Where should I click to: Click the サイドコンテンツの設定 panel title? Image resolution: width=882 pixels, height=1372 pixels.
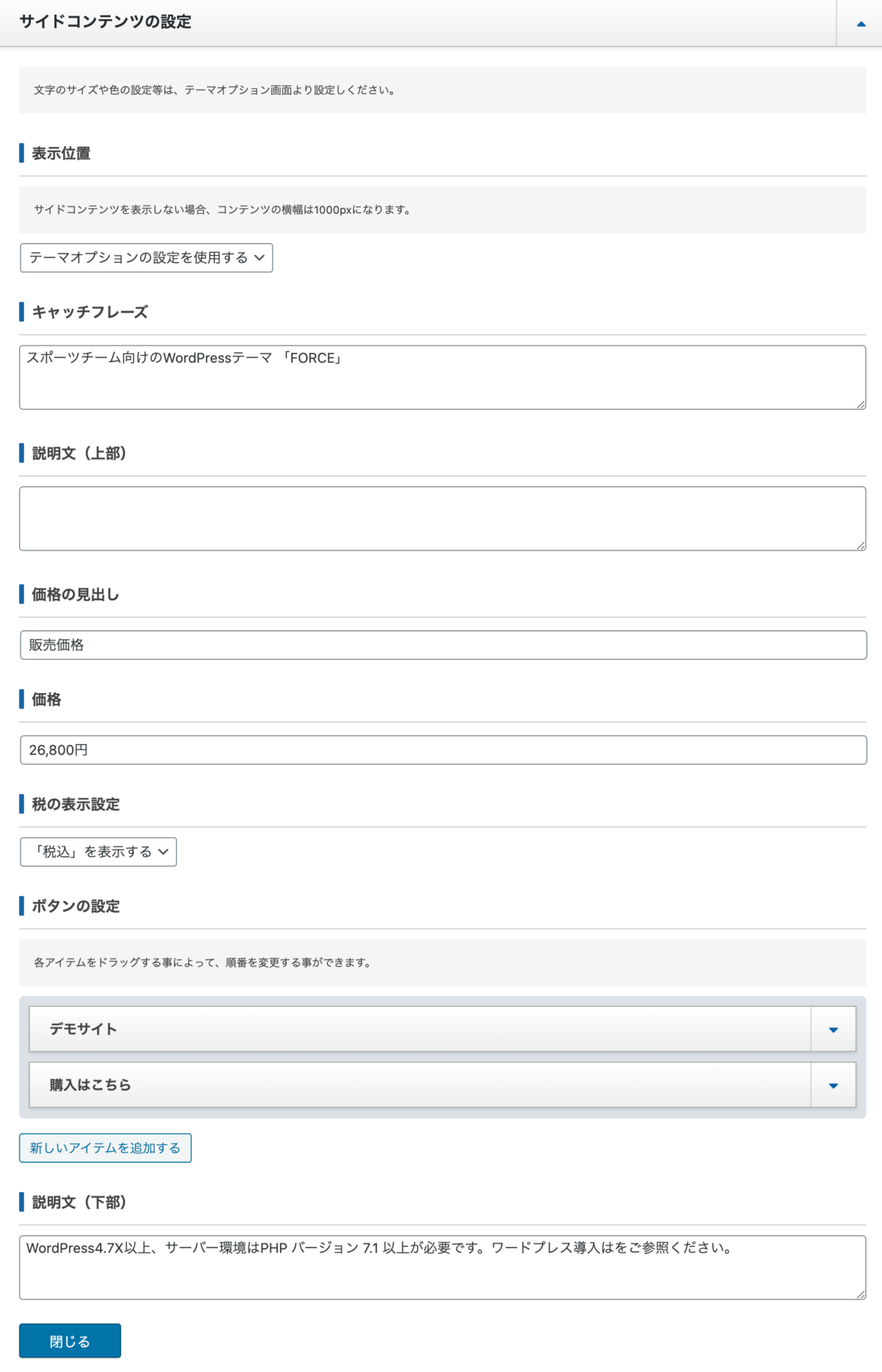point(105,22)
